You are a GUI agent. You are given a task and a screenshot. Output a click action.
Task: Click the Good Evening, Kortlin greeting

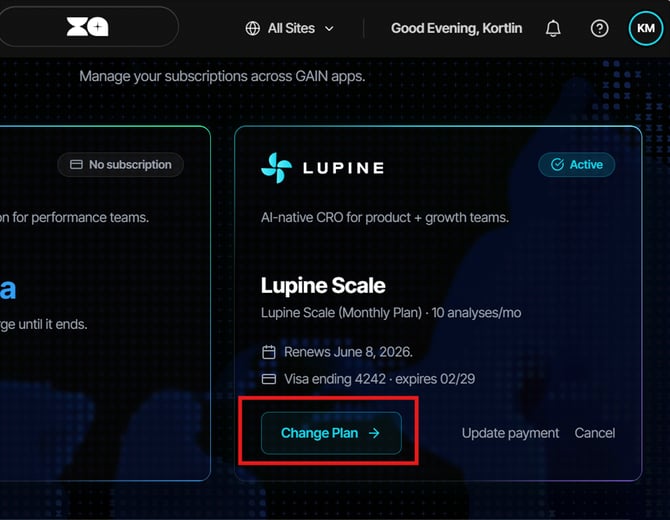point(456,29)
